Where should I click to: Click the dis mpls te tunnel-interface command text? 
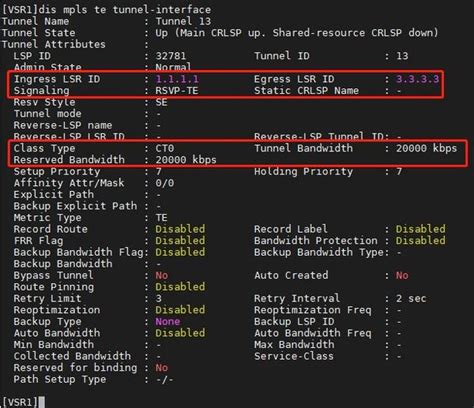tap(125, 10)
